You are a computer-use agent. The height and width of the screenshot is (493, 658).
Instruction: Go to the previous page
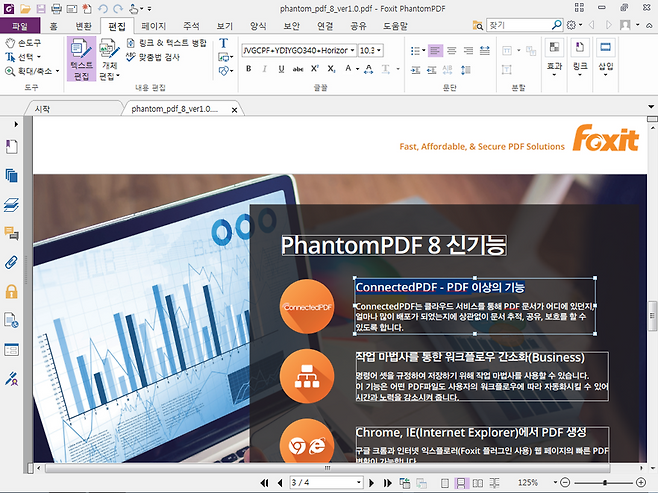280,483
